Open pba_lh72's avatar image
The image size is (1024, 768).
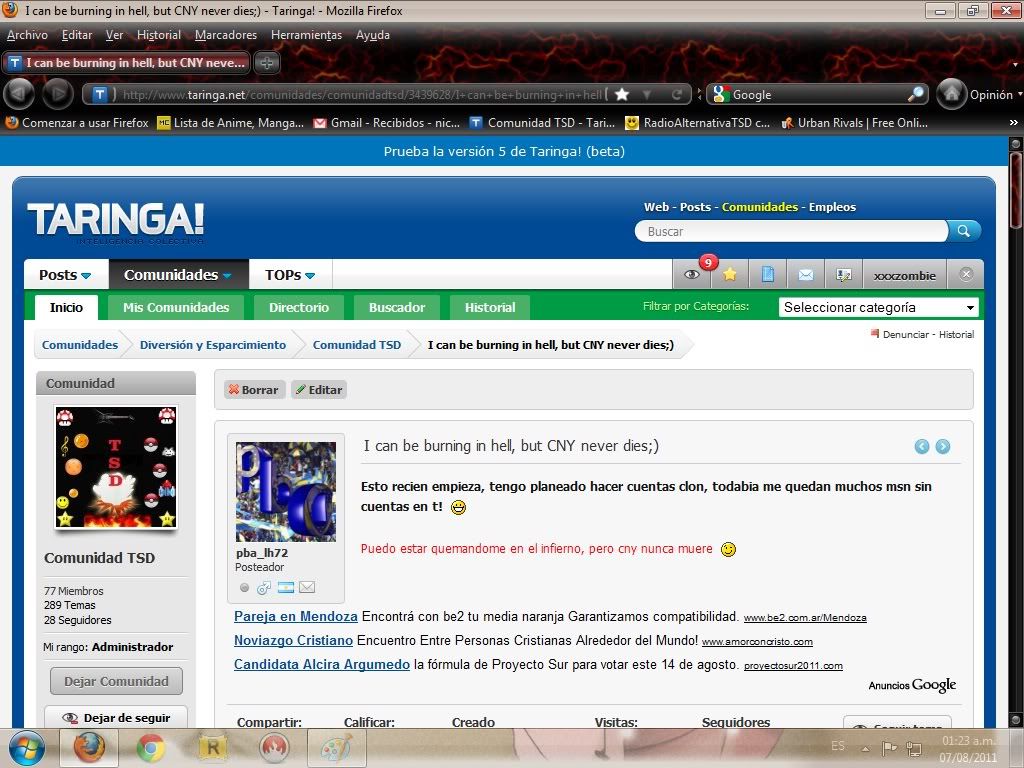pos(286,491)
